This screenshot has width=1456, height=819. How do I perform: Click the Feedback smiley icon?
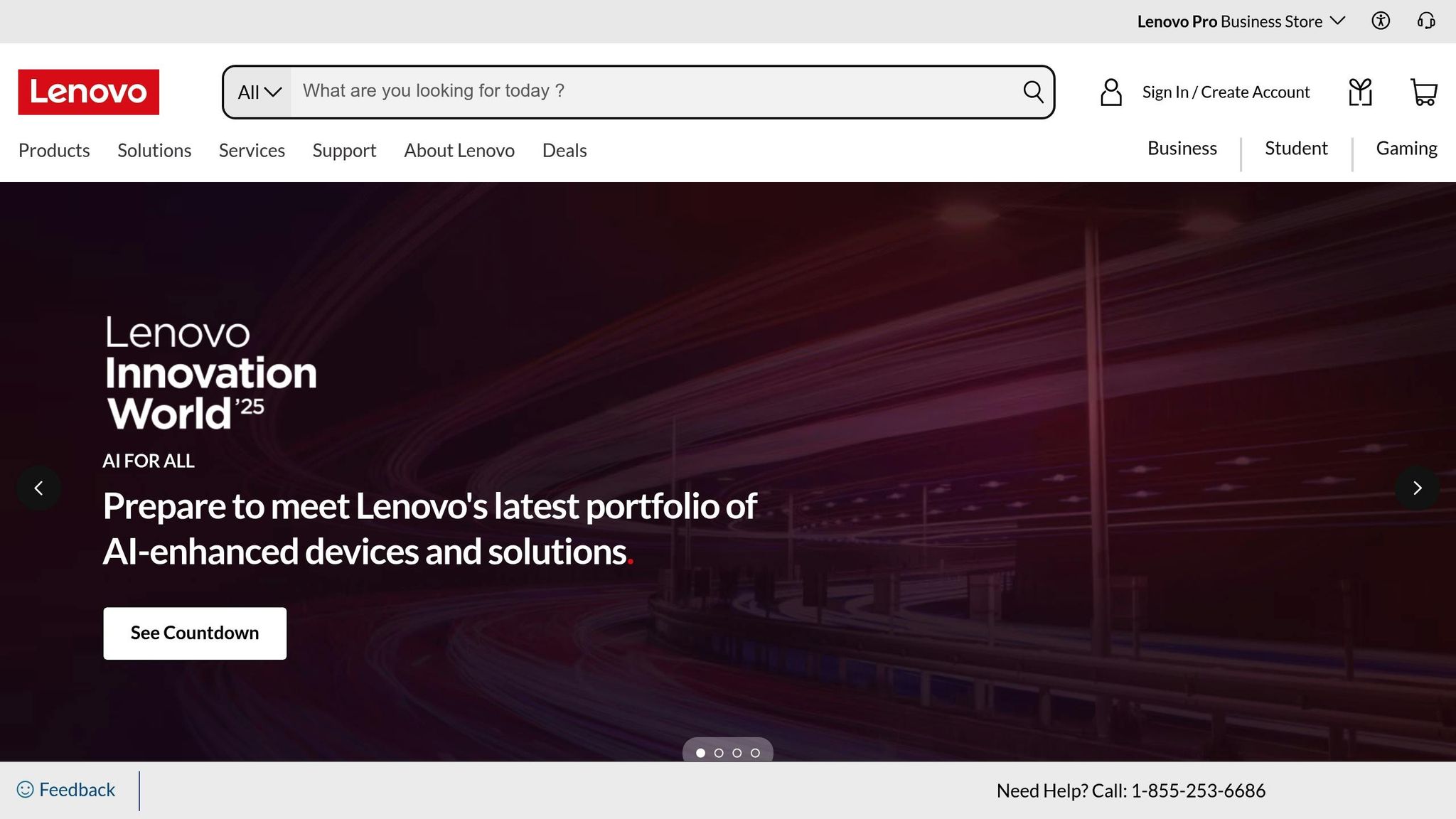(x=25, y=790)
